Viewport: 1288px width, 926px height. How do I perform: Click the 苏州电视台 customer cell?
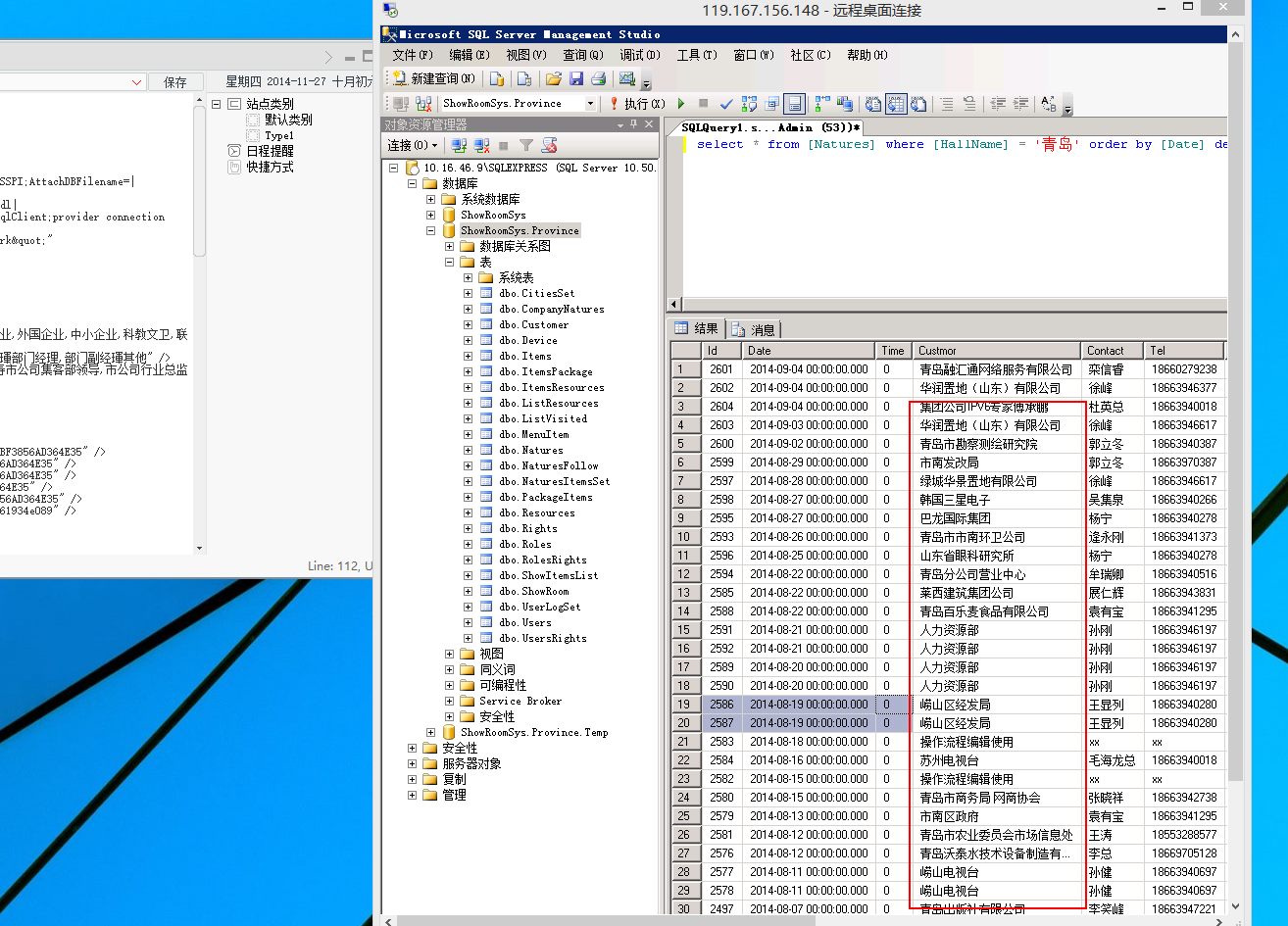click(x=998, y=760)
